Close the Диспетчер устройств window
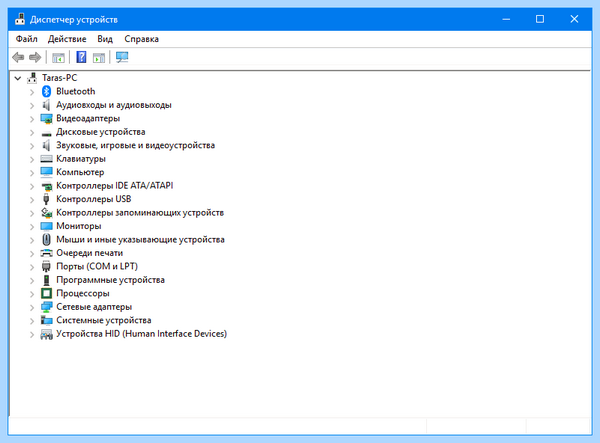 (574, 19)
